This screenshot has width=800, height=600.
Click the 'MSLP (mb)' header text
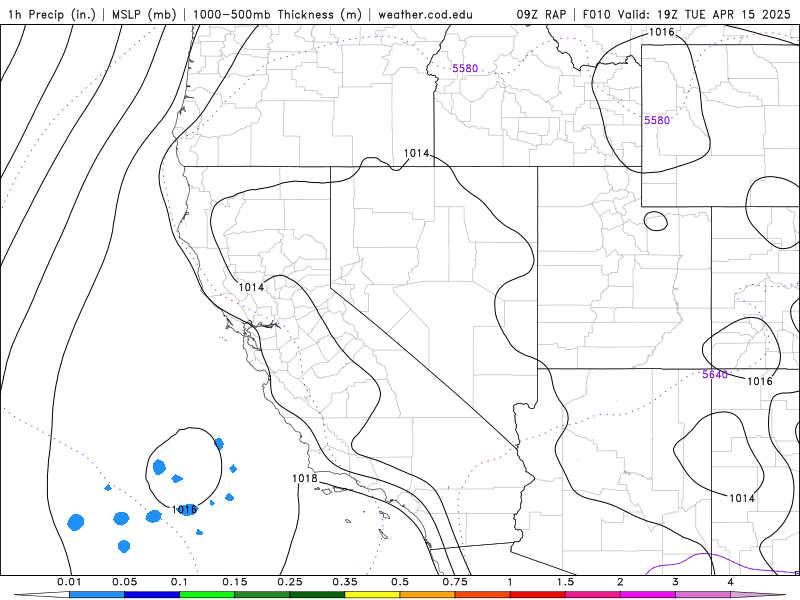144,14
